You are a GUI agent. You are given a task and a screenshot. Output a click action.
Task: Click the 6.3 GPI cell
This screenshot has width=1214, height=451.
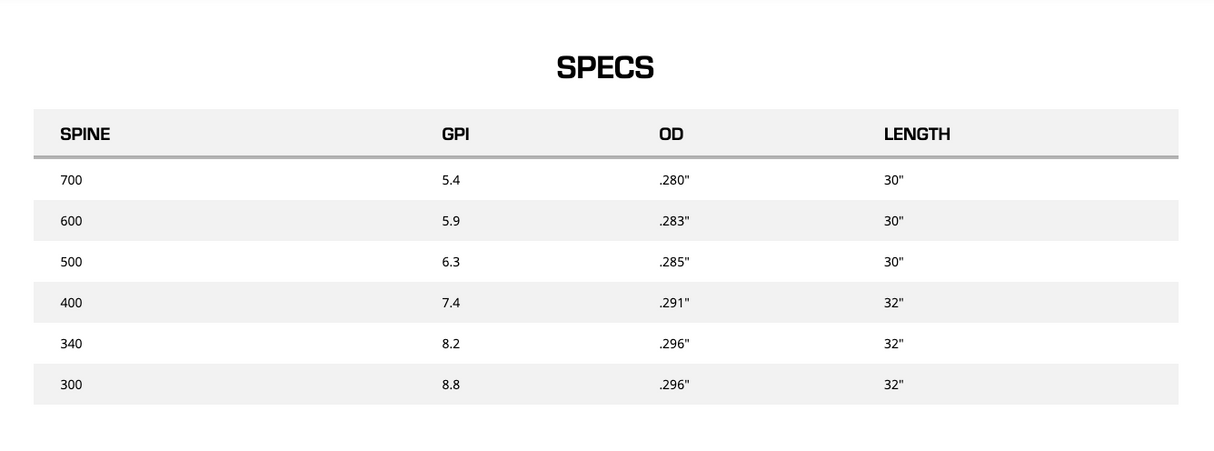pyautogui.click(x=451, y=262)
